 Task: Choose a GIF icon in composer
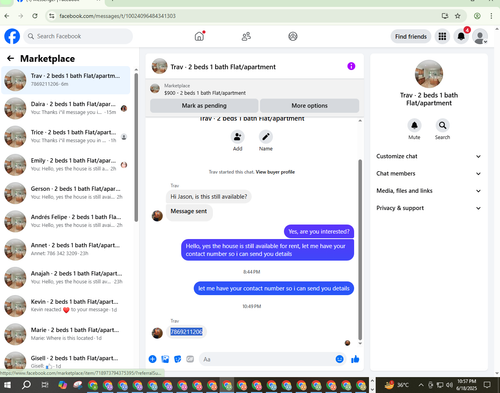[190, 359]
